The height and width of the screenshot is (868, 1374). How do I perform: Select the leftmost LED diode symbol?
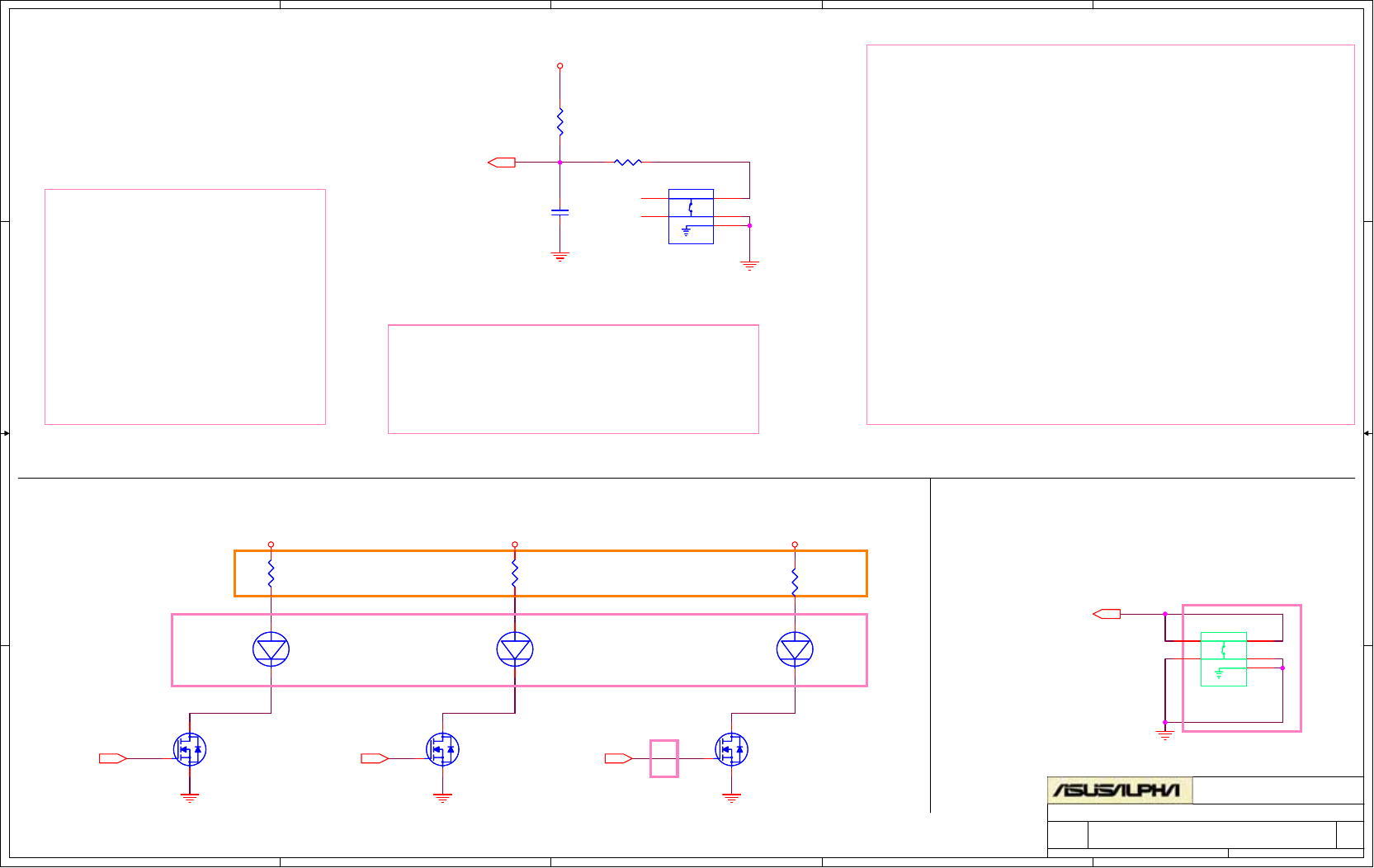pyautogui.click(x=271, y=649)
